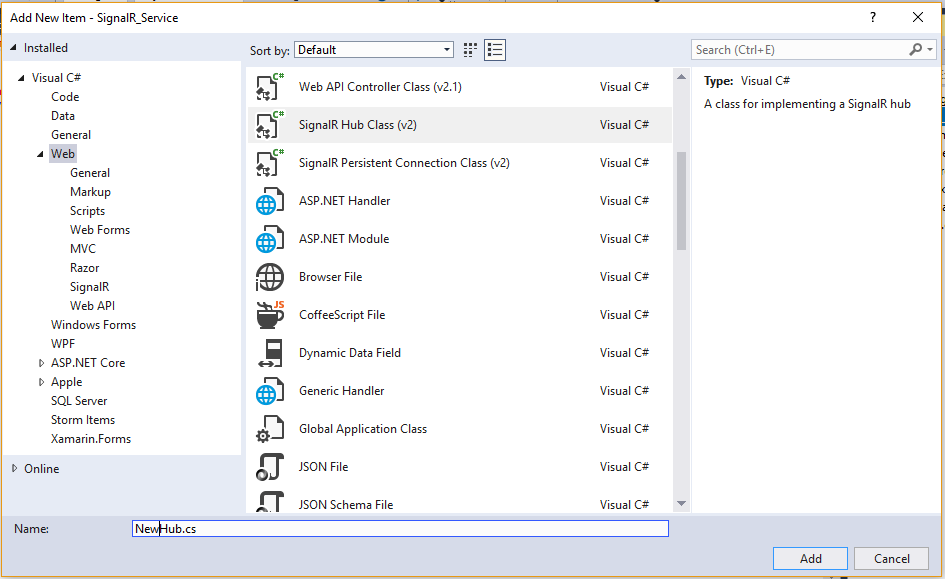
Task: Select the Web API category
Action: point(92,306)
